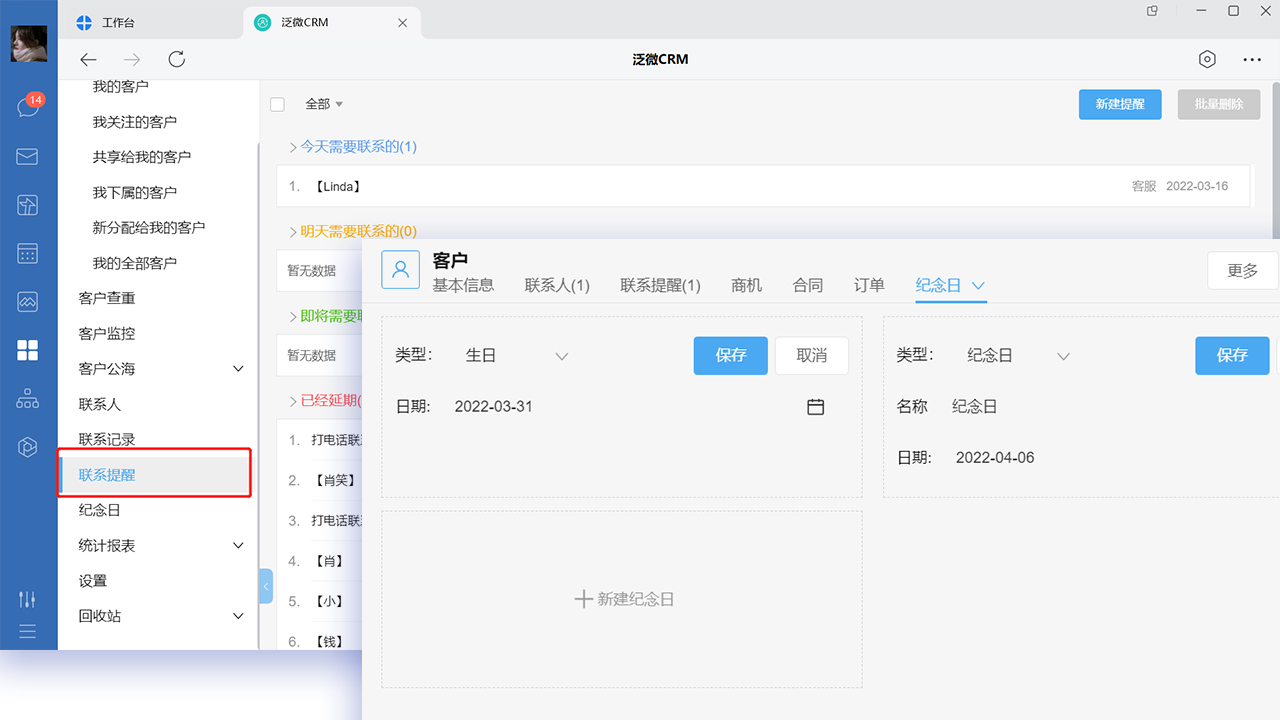Viewport: 1280px width, 720px height.
Task: Click the settings gear icon in the titlebar
Action: point(1206,59)
